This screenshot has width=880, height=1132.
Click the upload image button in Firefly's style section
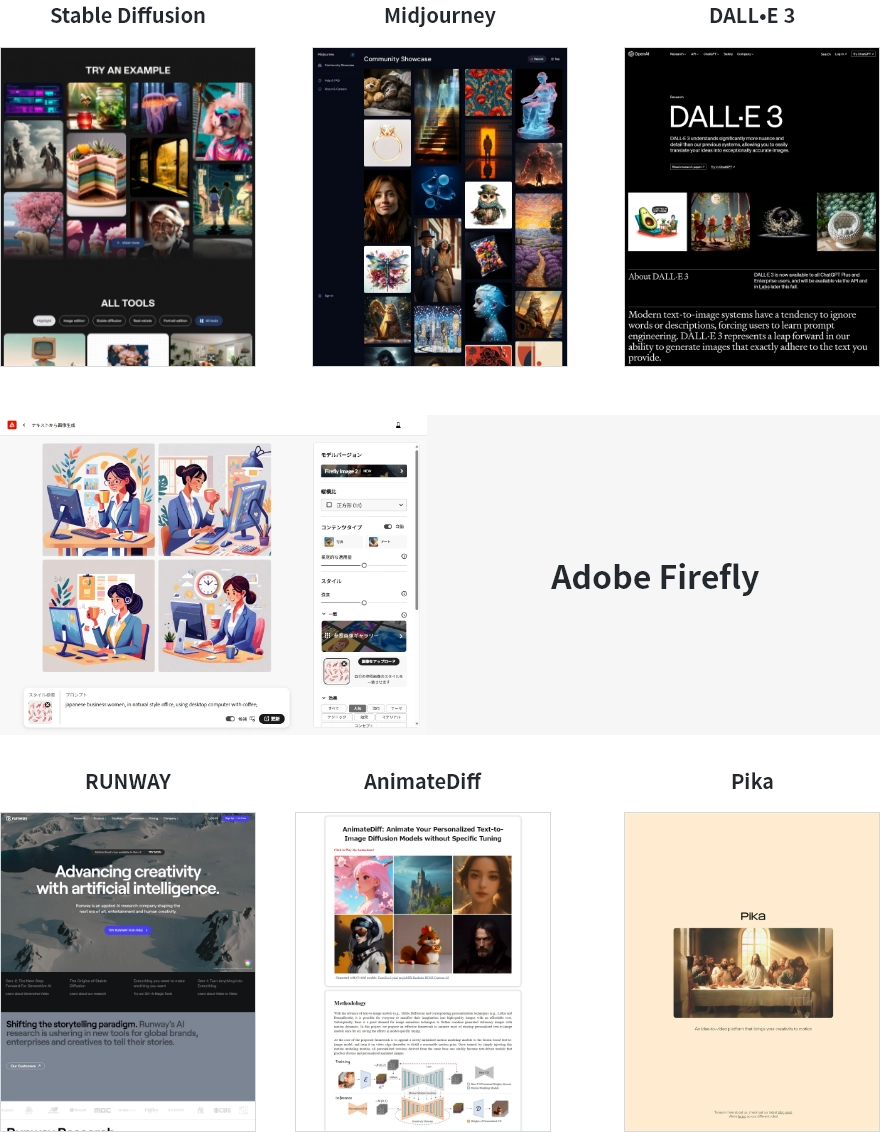378,661
